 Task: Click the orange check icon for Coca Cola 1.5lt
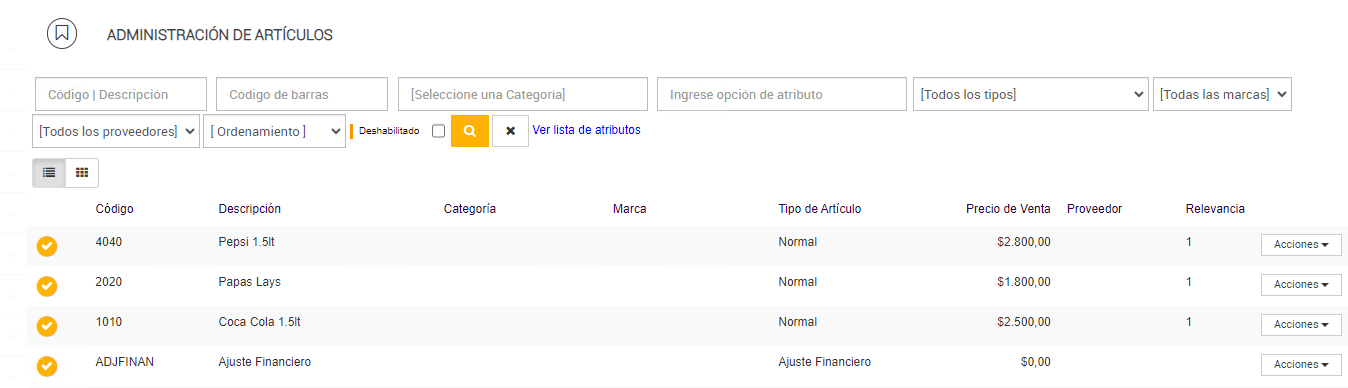47,326
